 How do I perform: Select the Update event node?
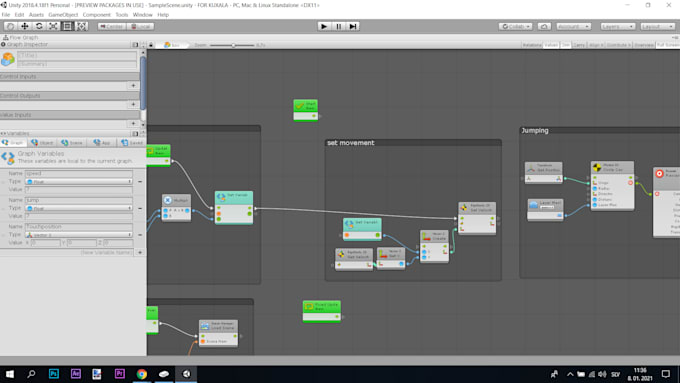pos(159,156)
